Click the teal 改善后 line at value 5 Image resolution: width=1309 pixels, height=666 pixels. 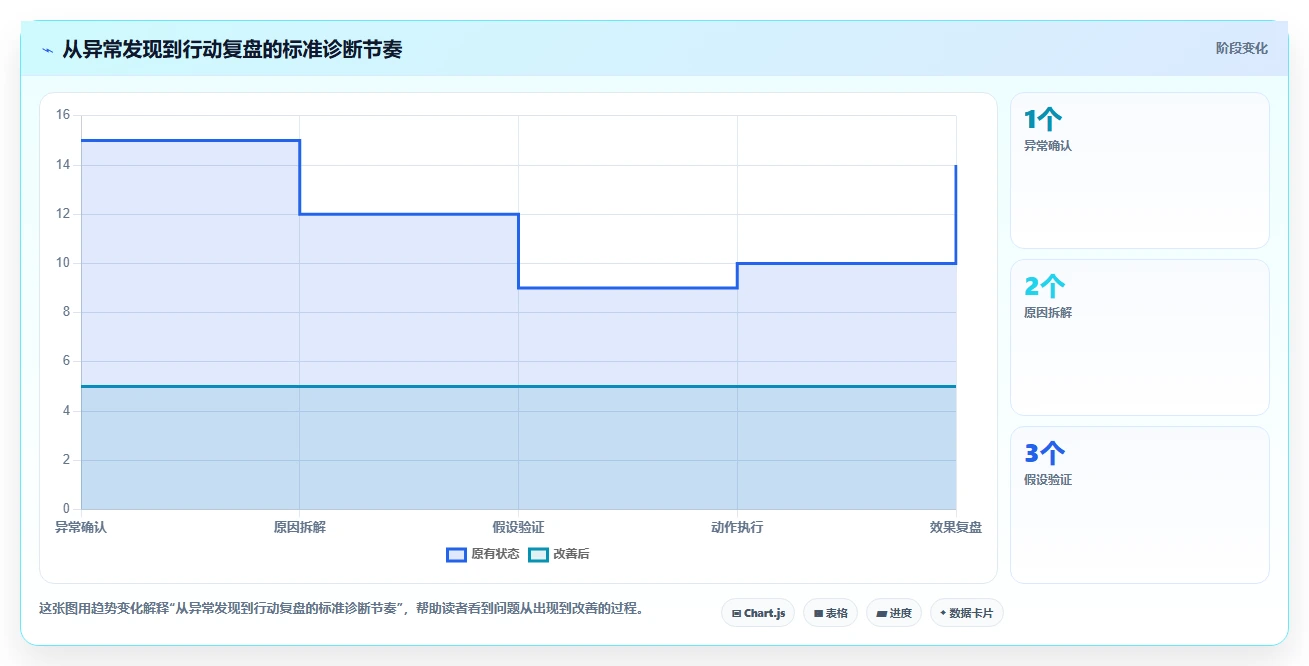(518, 386)
